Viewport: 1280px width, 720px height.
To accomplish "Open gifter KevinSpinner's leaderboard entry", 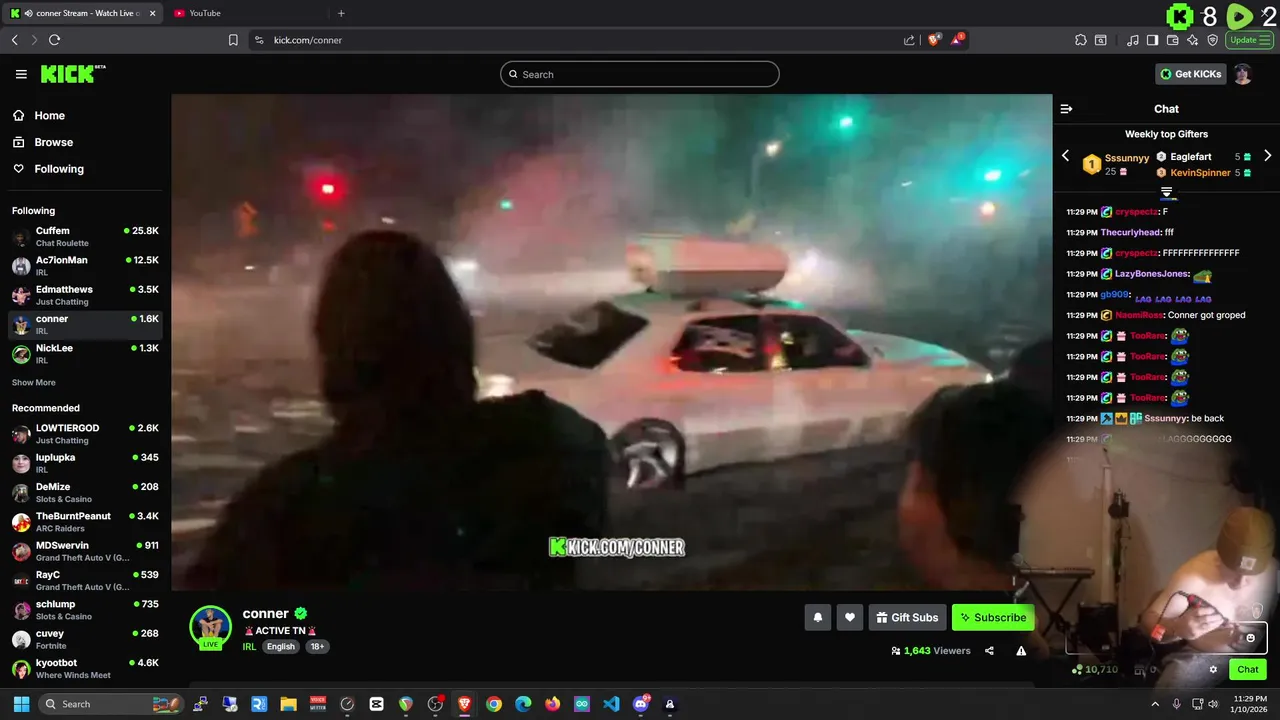I will point(1204,173).
